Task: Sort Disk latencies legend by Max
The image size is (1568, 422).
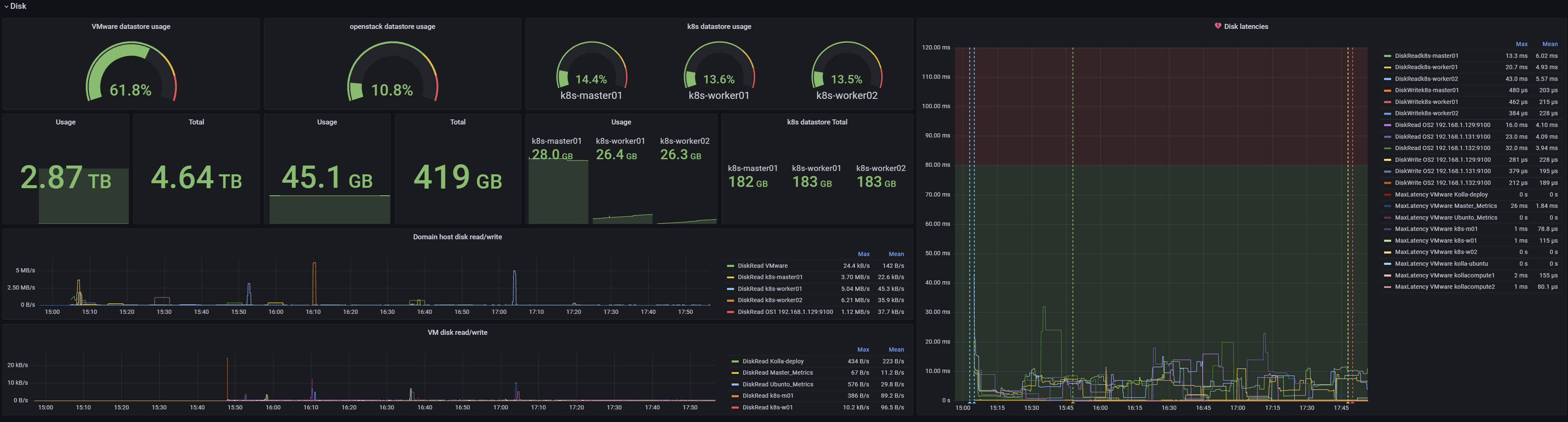Action: coord(1521,44)
